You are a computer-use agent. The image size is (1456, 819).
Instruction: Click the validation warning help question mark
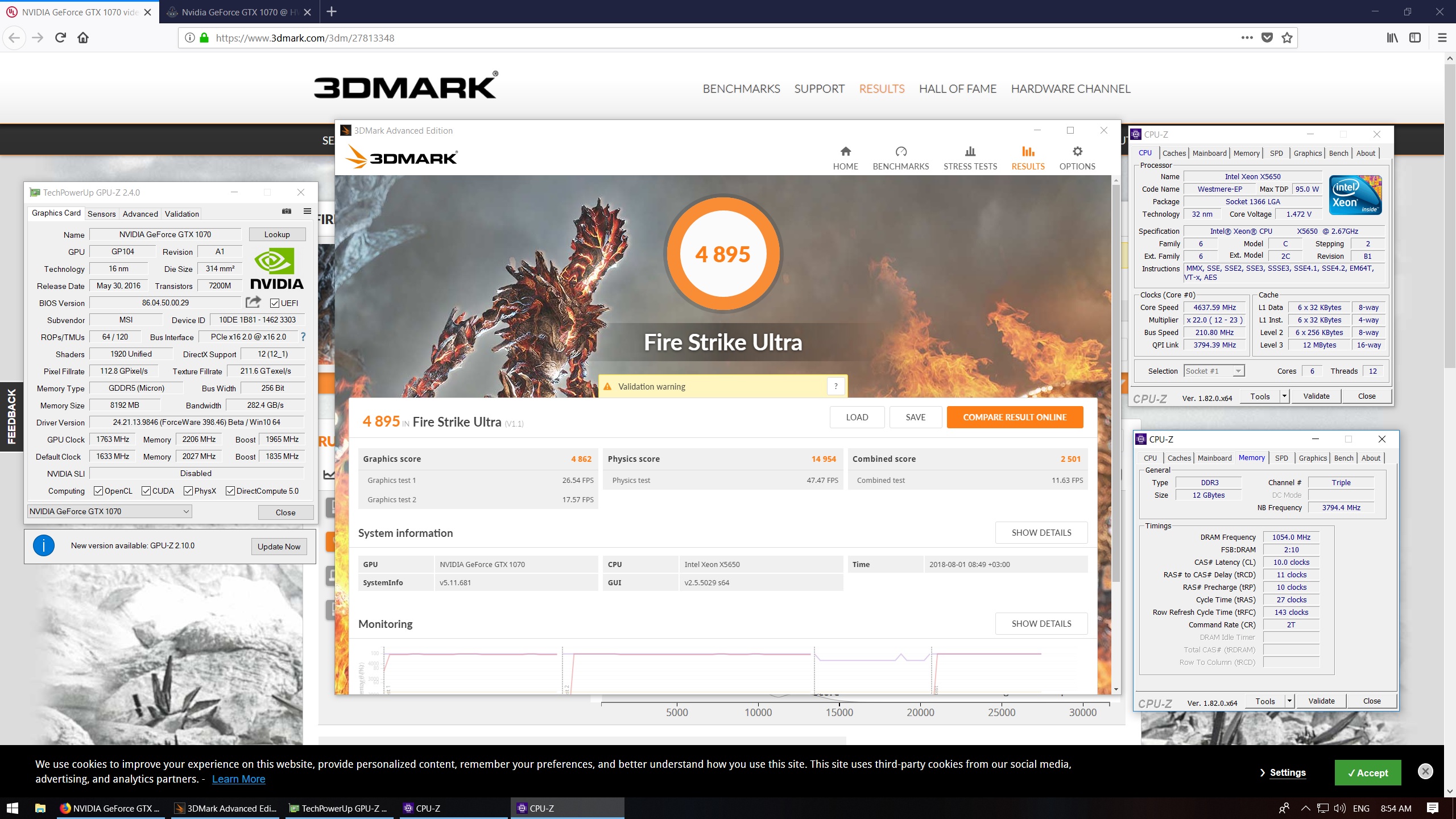pos(835,387)
